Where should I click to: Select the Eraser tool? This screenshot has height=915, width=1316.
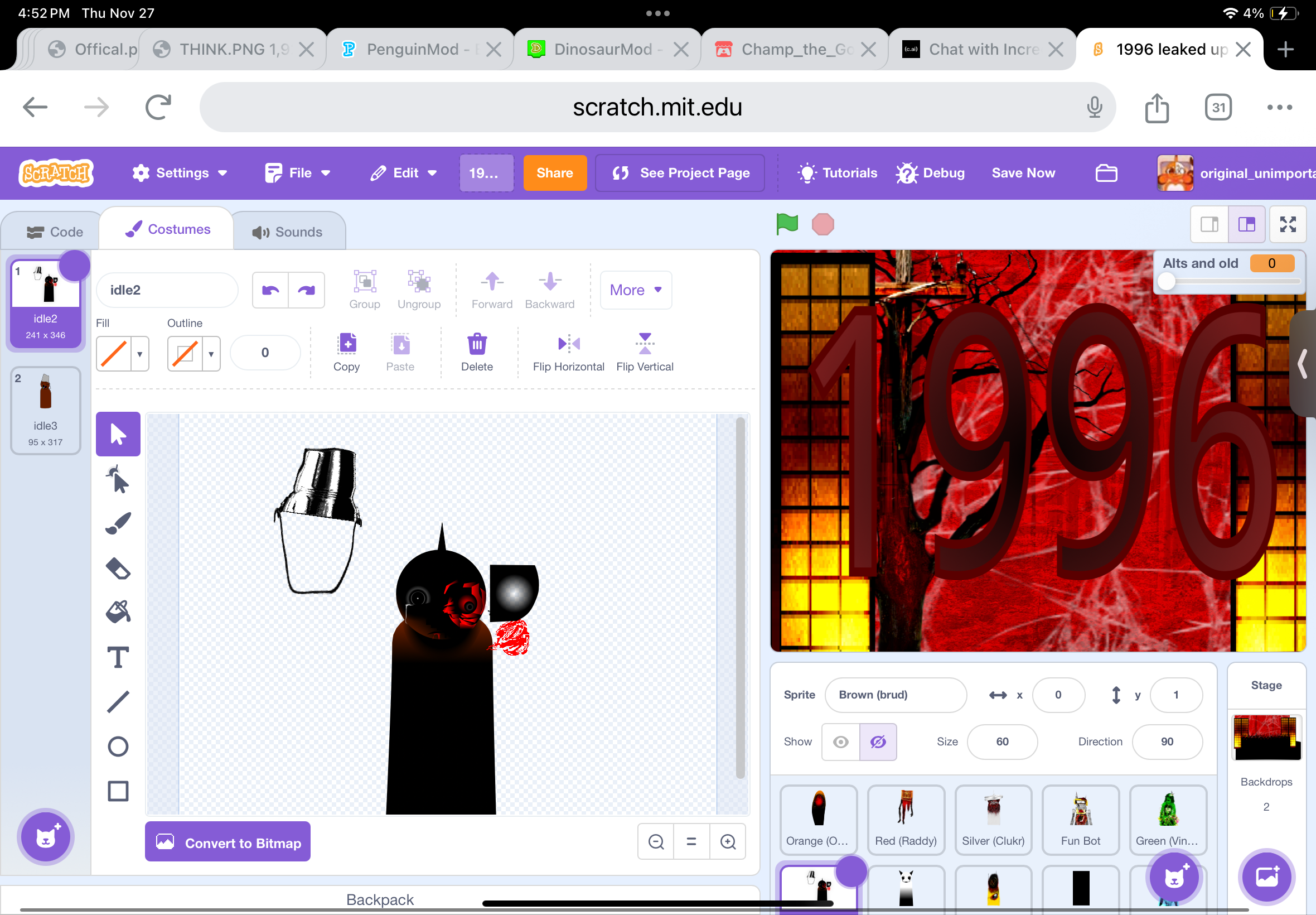tap(118, 568)
